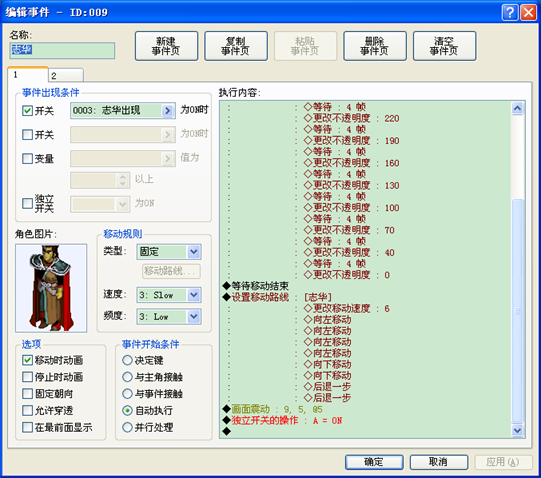Click the 名称 event name field

click(x=62, y=50)
